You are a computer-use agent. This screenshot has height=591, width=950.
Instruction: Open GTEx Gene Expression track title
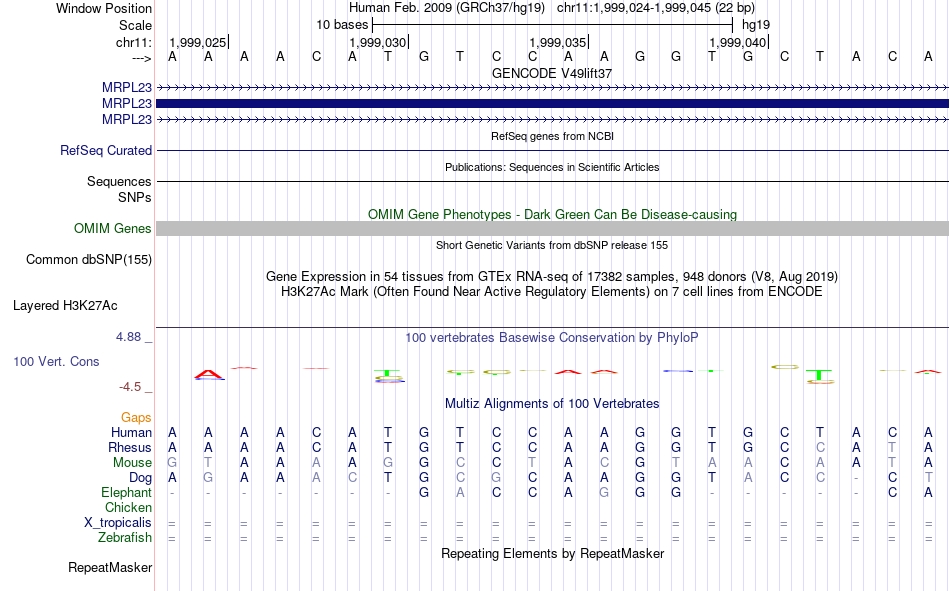pos(552,276)
